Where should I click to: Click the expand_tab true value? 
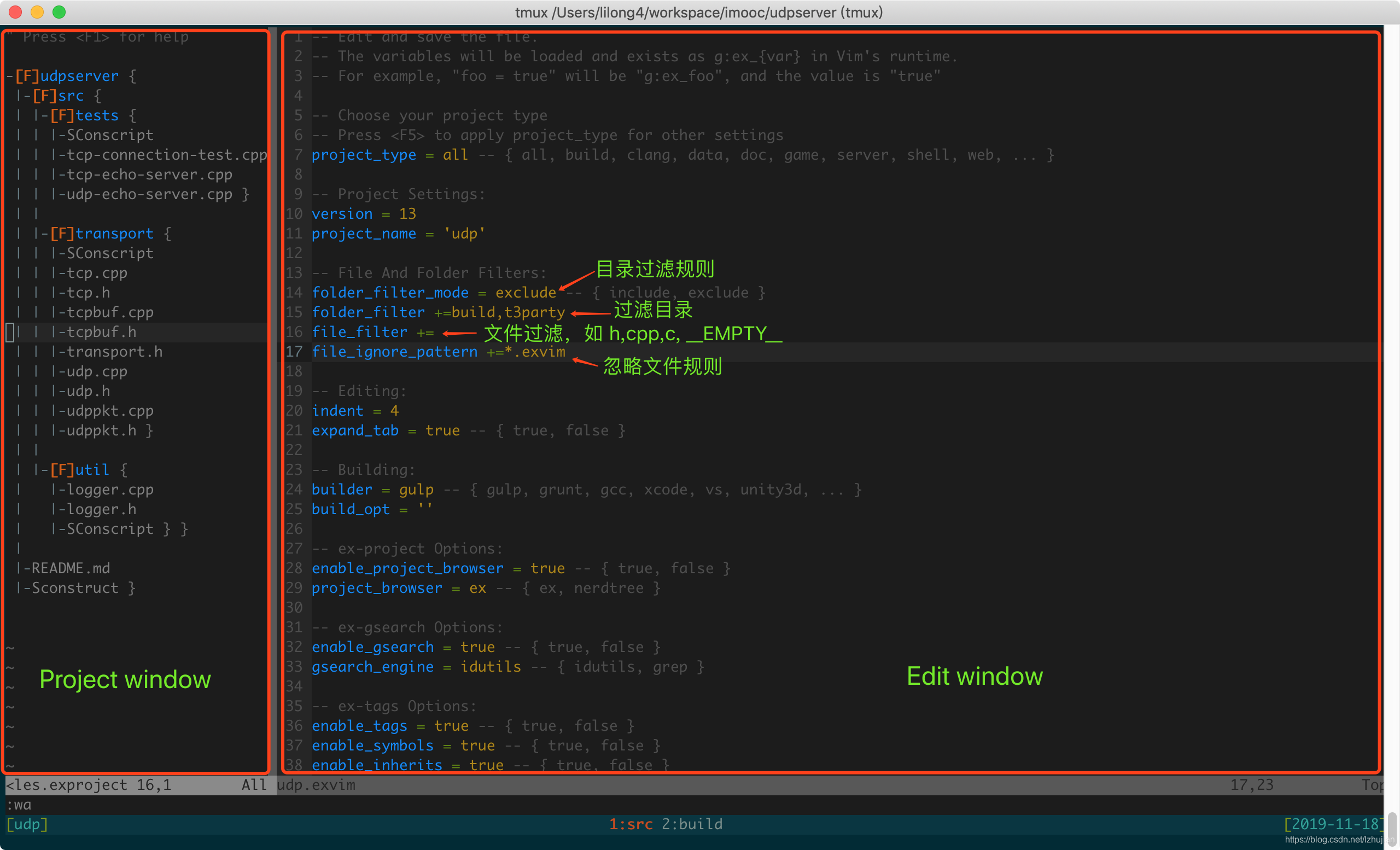point(442,430)
